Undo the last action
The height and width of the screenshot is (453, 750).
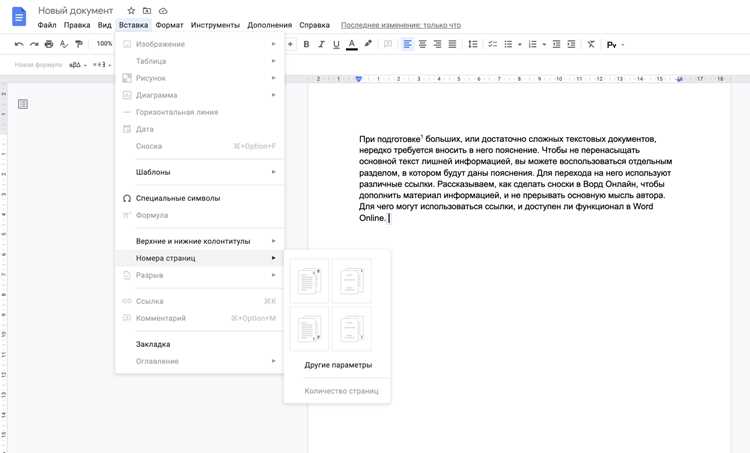coord(19,44)
